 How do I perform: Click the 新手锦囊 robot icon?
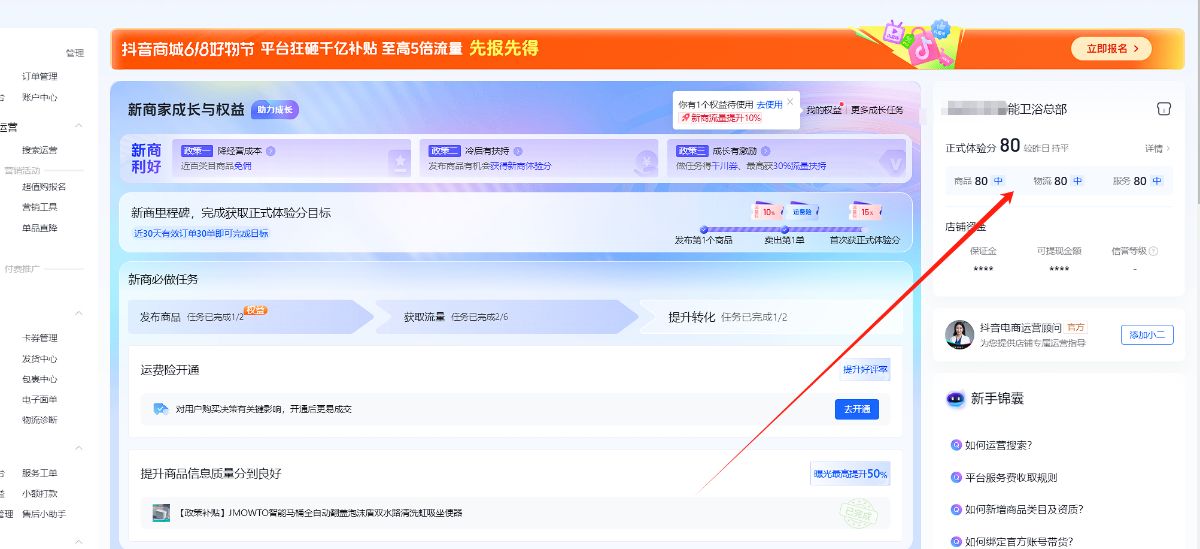(955, 398)
